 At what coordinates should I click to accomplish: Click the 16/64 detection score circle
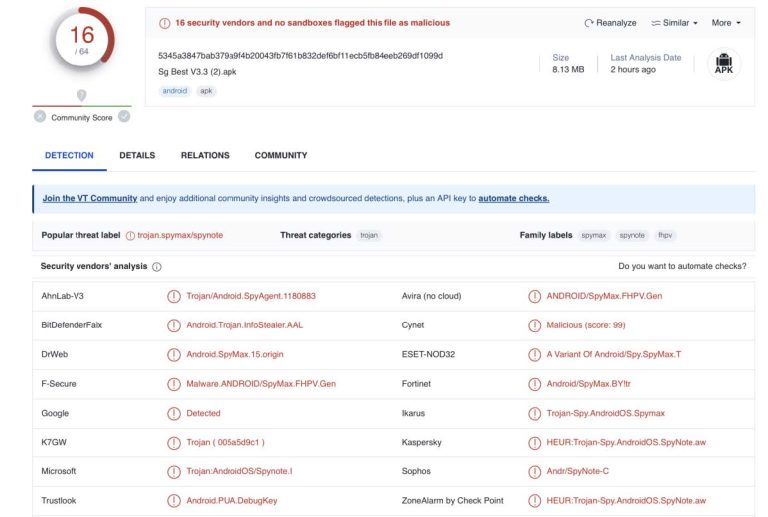pyautogui.click(x=81, y=39)
